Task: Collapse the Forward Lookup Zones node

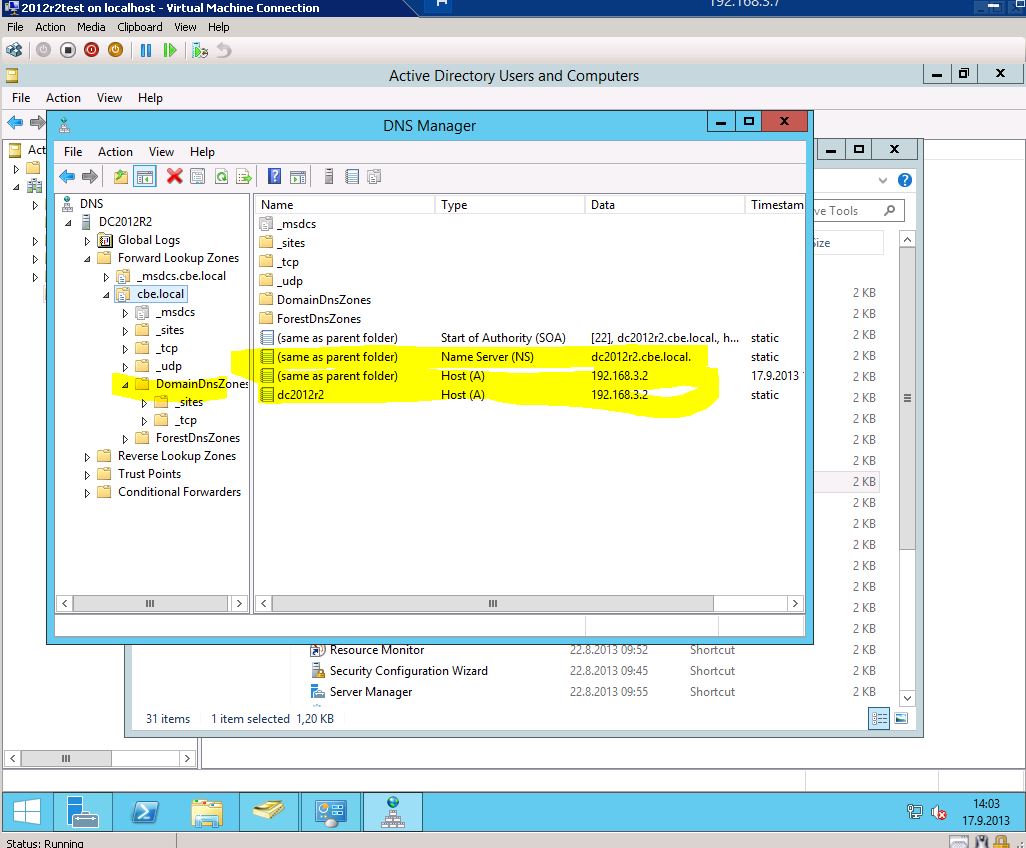Action: [87, 258]
